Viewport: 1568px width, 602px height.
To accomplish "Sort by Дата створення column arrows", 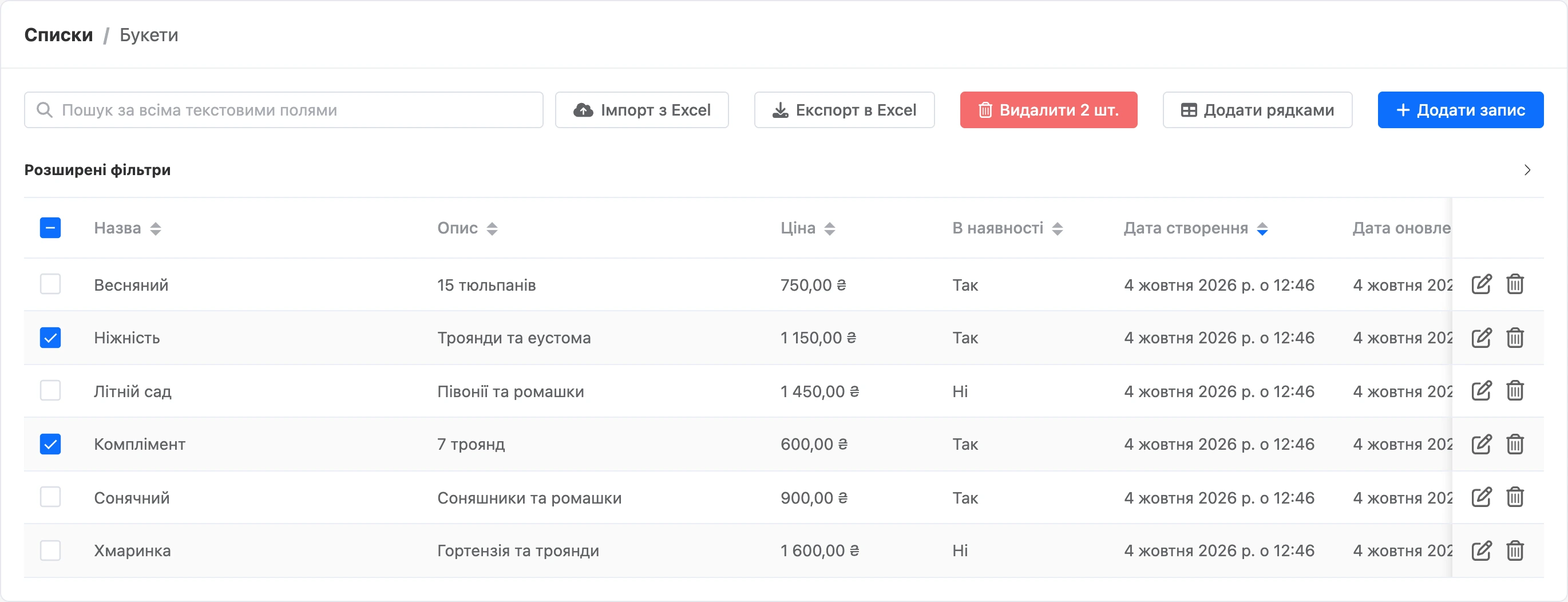I will coord(1262,228).
